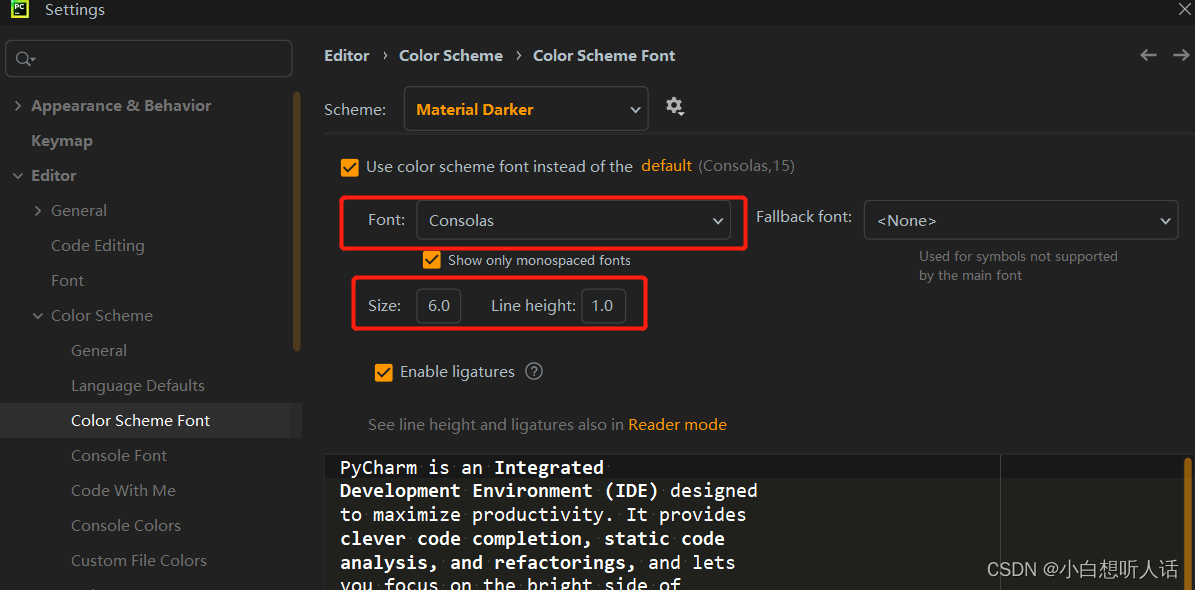Click the ligatures help question mark icon
Screen dimensions: 1195x590
534,372
